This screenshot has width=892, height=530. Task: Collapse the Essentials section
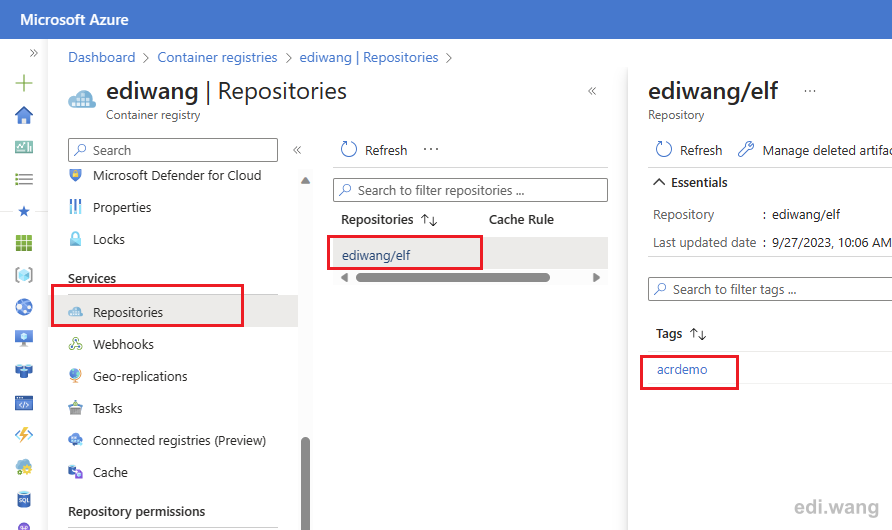(690, 183)
